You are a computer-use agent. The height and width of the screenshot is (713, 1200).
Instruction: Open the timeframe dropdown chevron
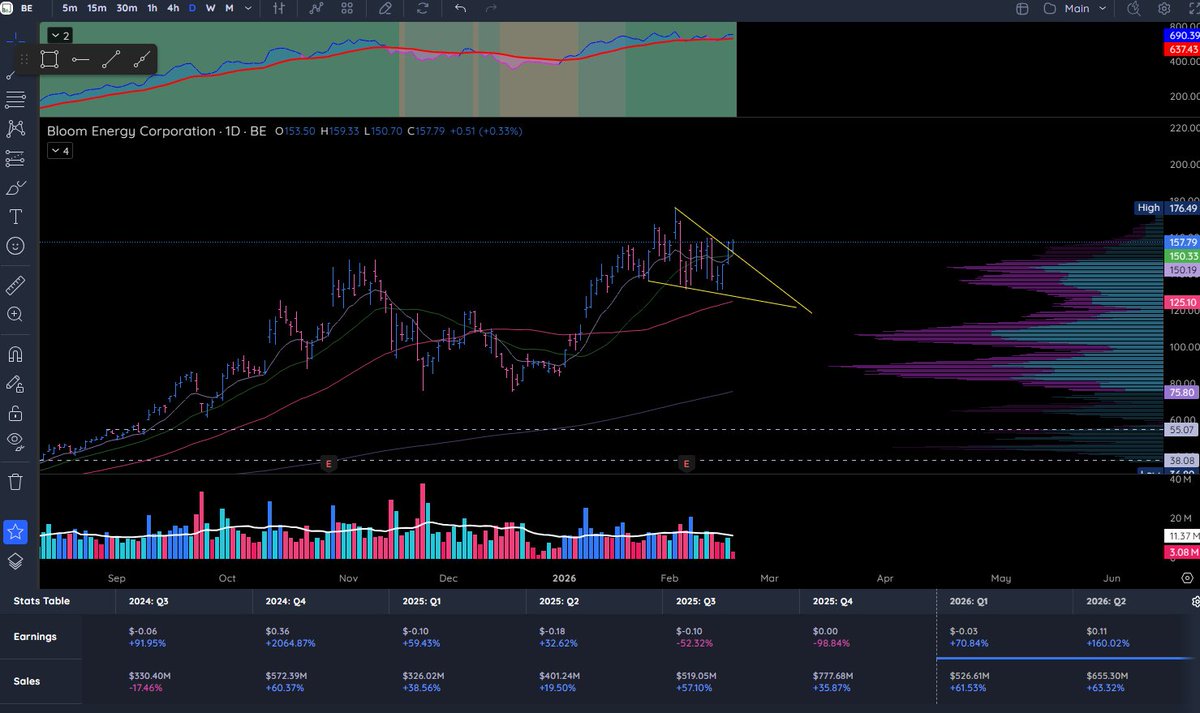(247, 8)
